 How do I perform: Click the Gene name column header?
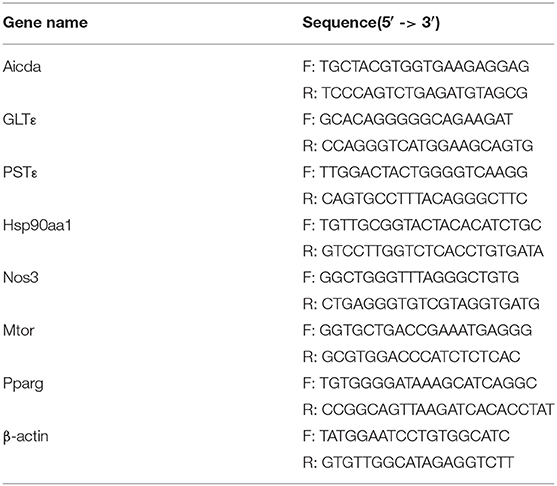tap(45, 23)
